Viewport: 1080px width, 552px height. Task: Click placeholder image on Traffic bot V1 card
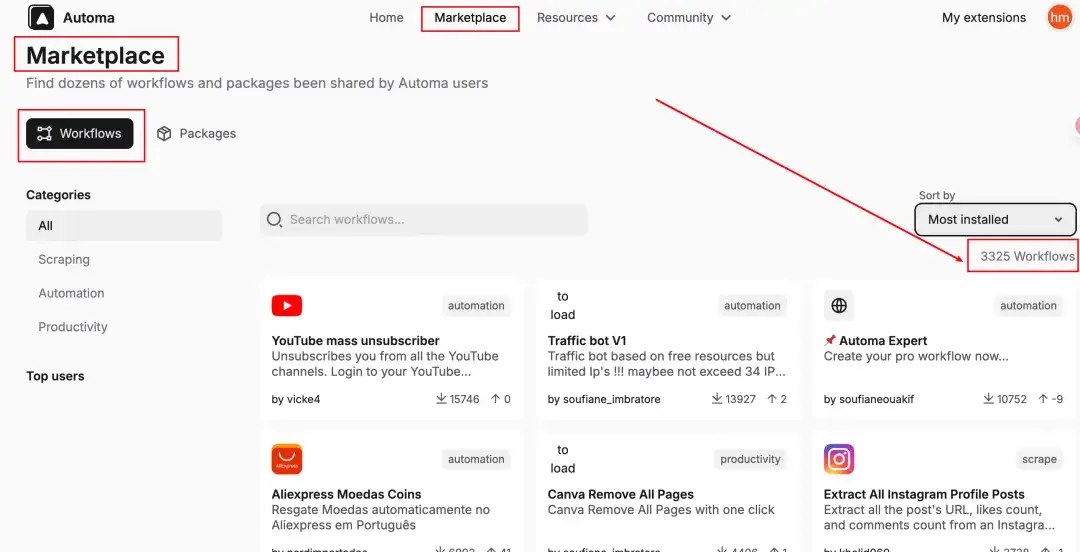click(562, 305)
